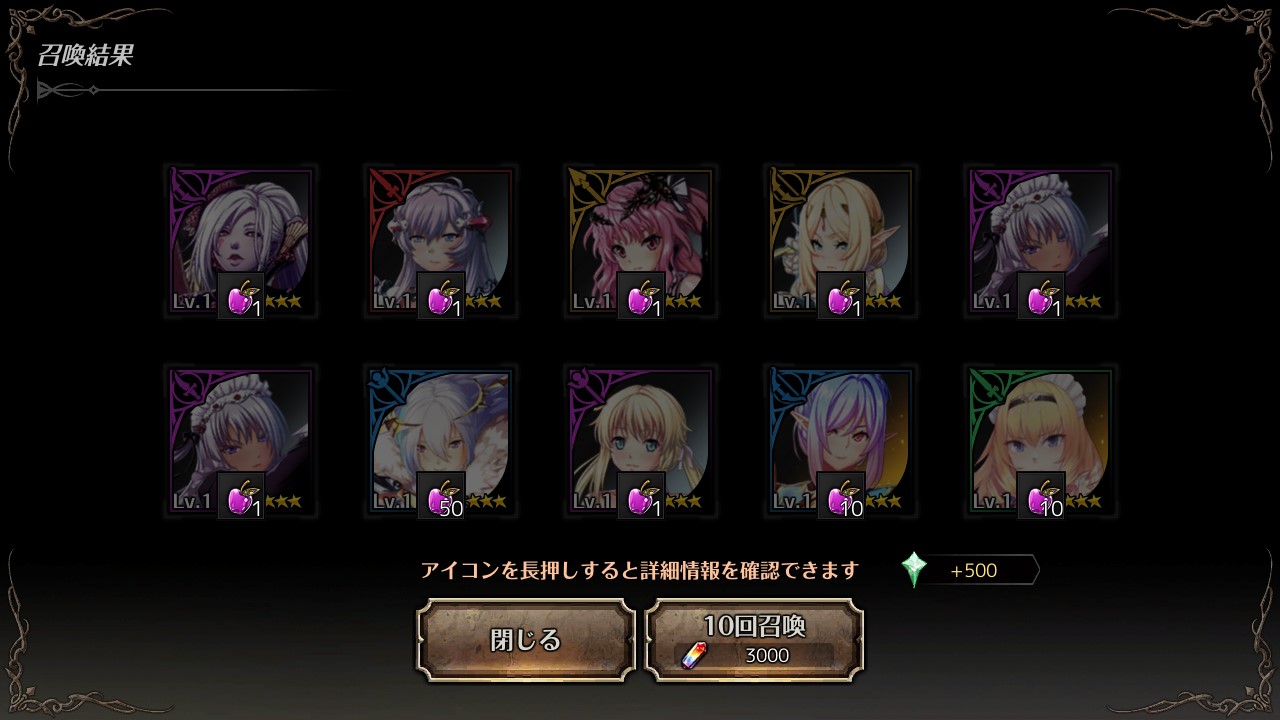Screen dimensions: 1280x720
Task: Select the blonde elf card in top row
Action: tap(840, 242)
